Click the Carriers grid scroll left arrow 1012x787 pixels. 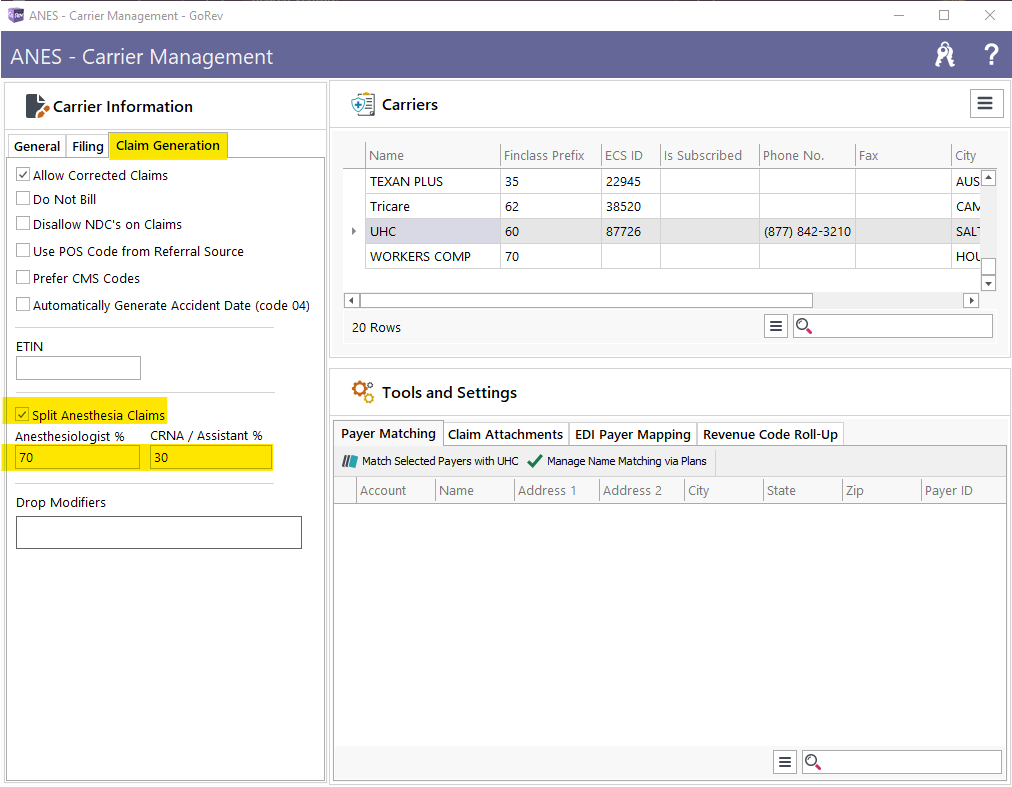pos(352,300)
